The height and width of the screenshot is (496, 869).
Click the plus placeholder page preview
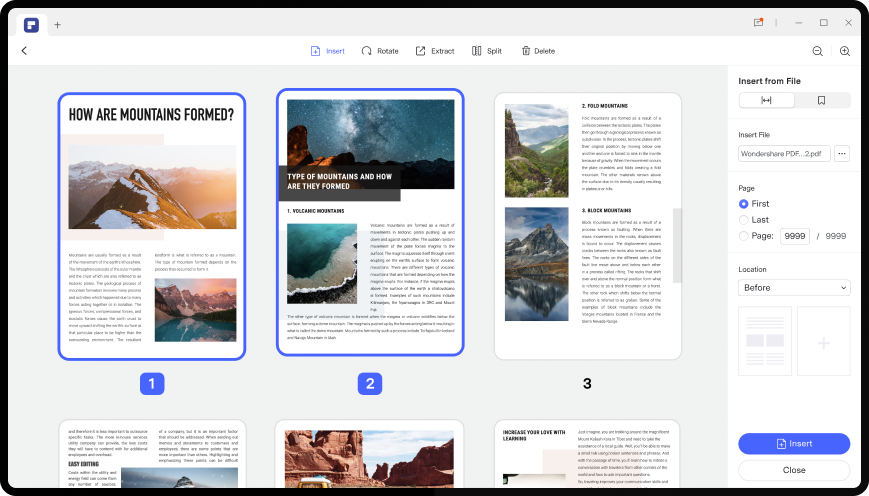pyautogui.click(x=824, y=341)
